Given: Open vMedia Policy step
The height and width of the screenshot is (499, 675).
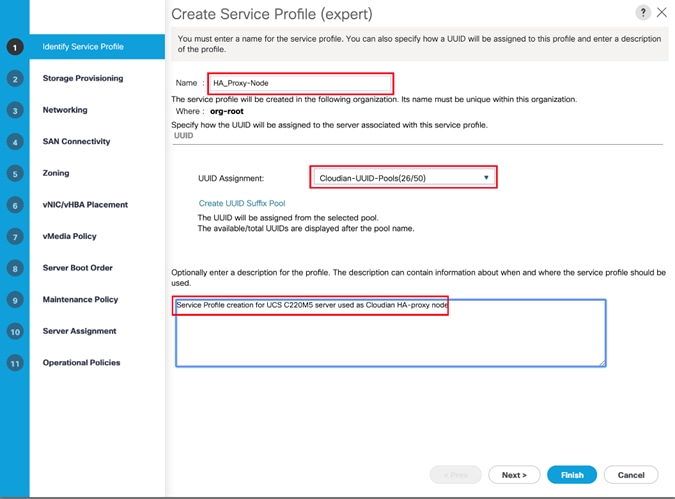Looking at the screenshot, I should point(69,236).
